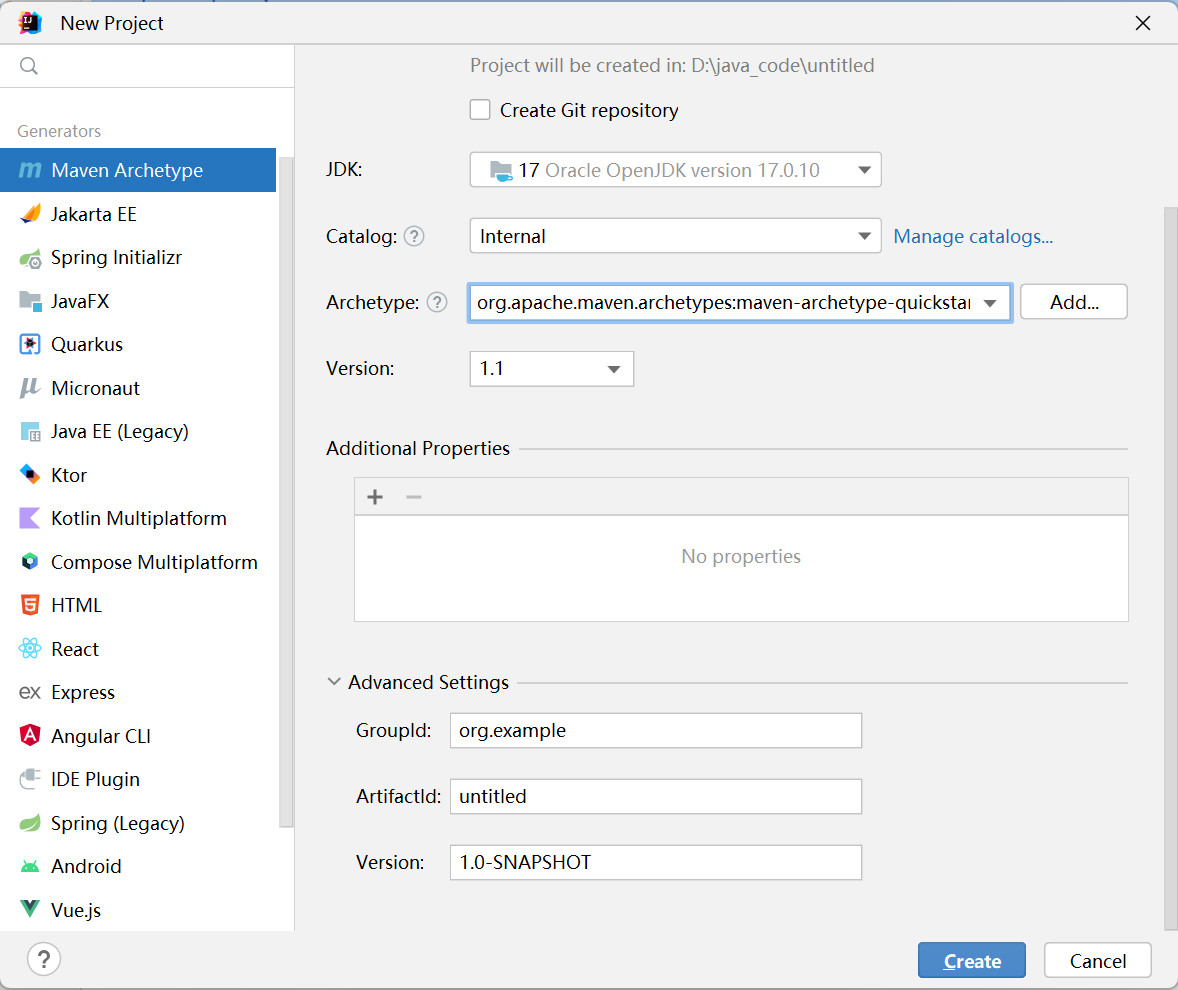1178x990 pixels.
Task: Click the settings pane vertical scrollbar
Action: 1170,568
